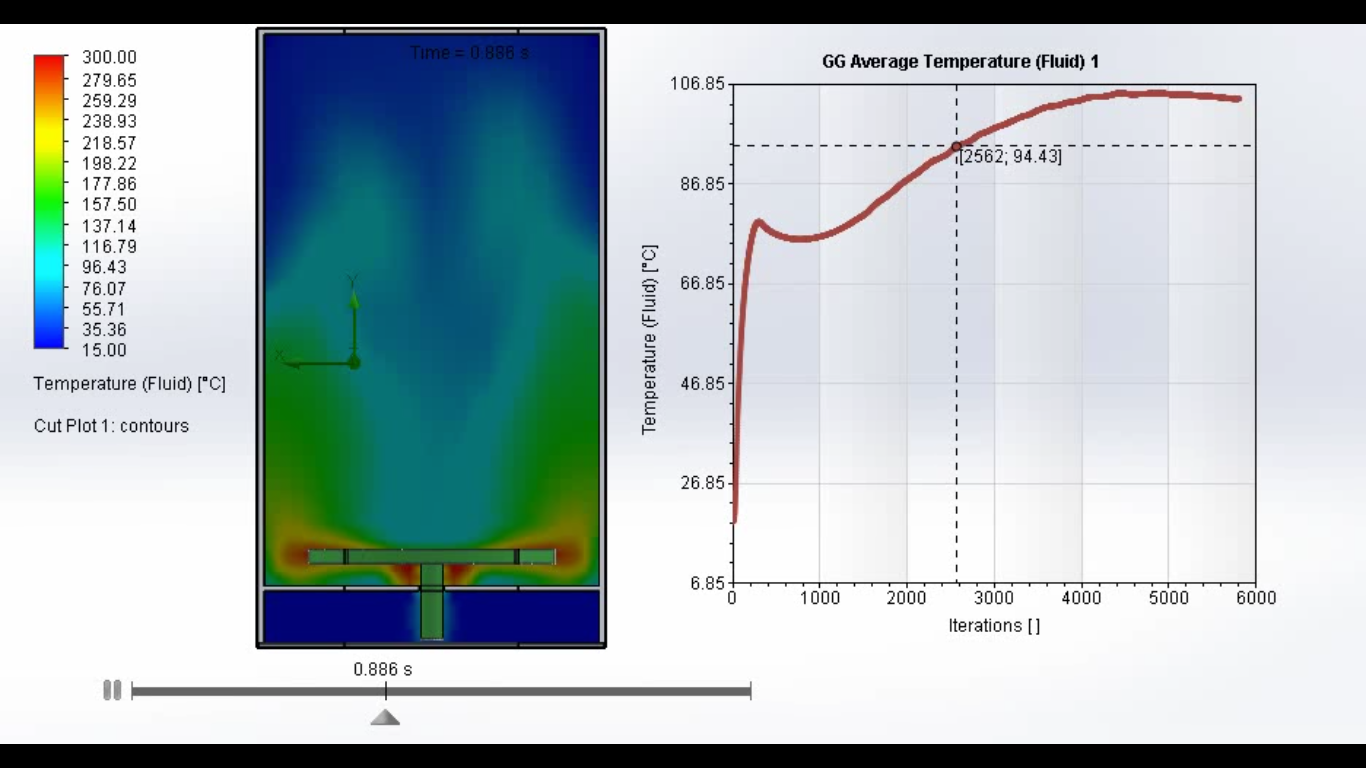Select the 55.71 legend value
The height and width of the screenshot is (768, 1366).
click(x=104, y=309)
